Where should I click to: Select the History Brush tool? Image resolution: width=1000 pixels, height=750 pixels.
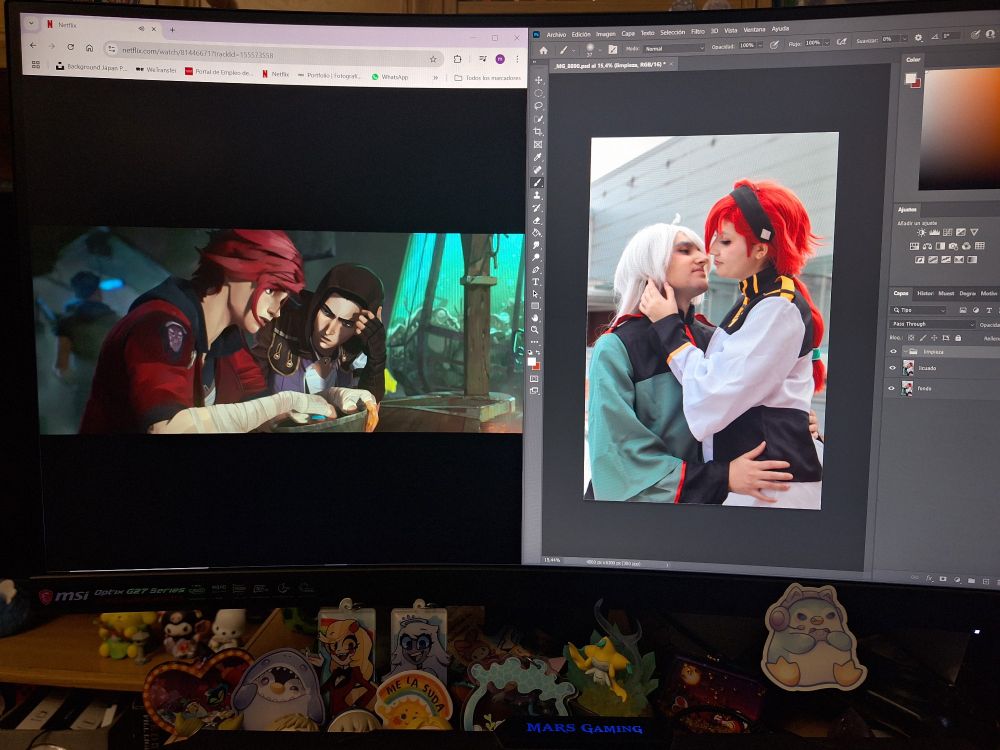537,209
